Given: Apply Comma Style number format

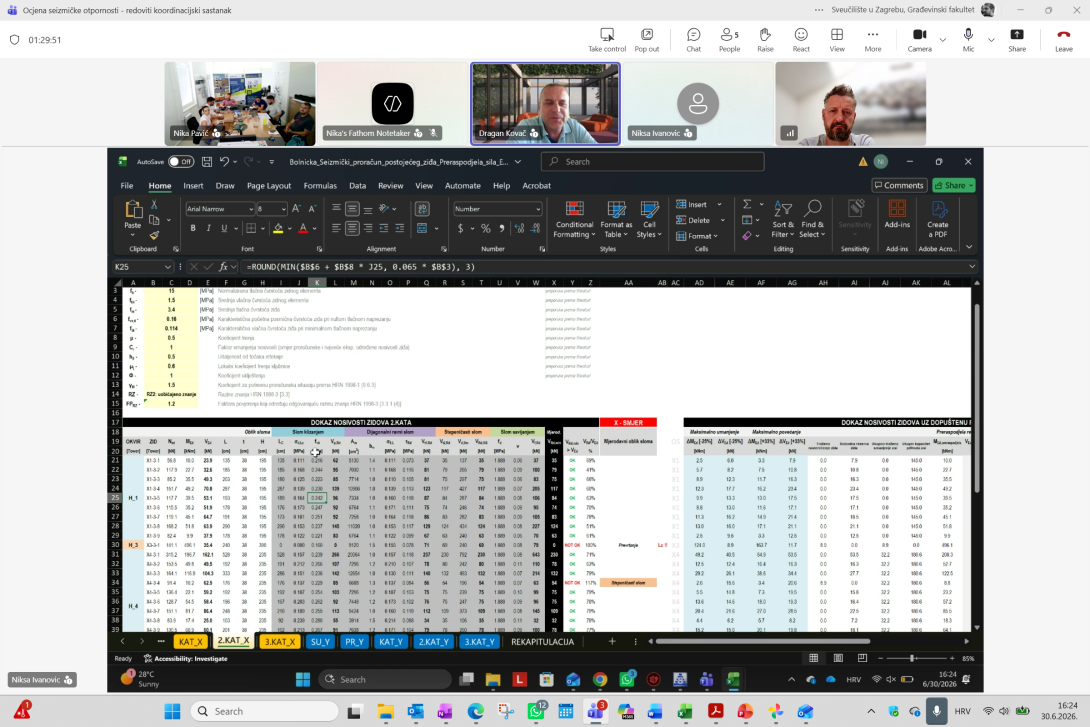Looking at the screenshot, I should click(501, 228).
